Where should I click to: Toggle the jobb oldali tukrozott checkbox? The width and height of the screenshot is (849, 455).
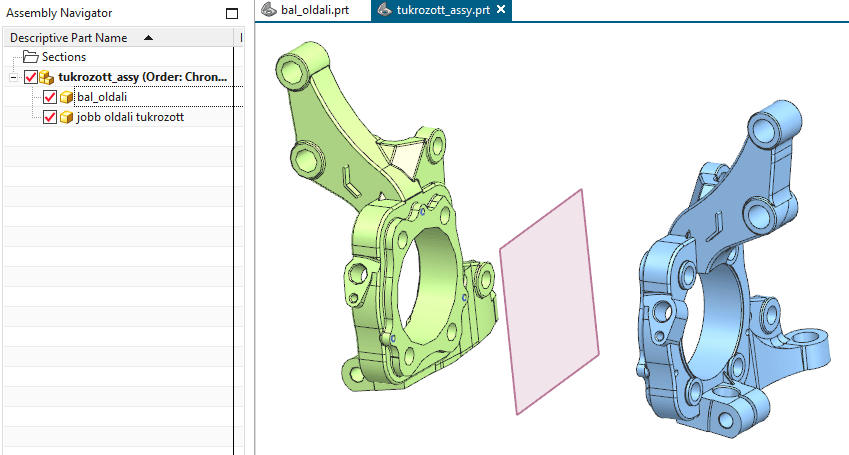[50, 117]
